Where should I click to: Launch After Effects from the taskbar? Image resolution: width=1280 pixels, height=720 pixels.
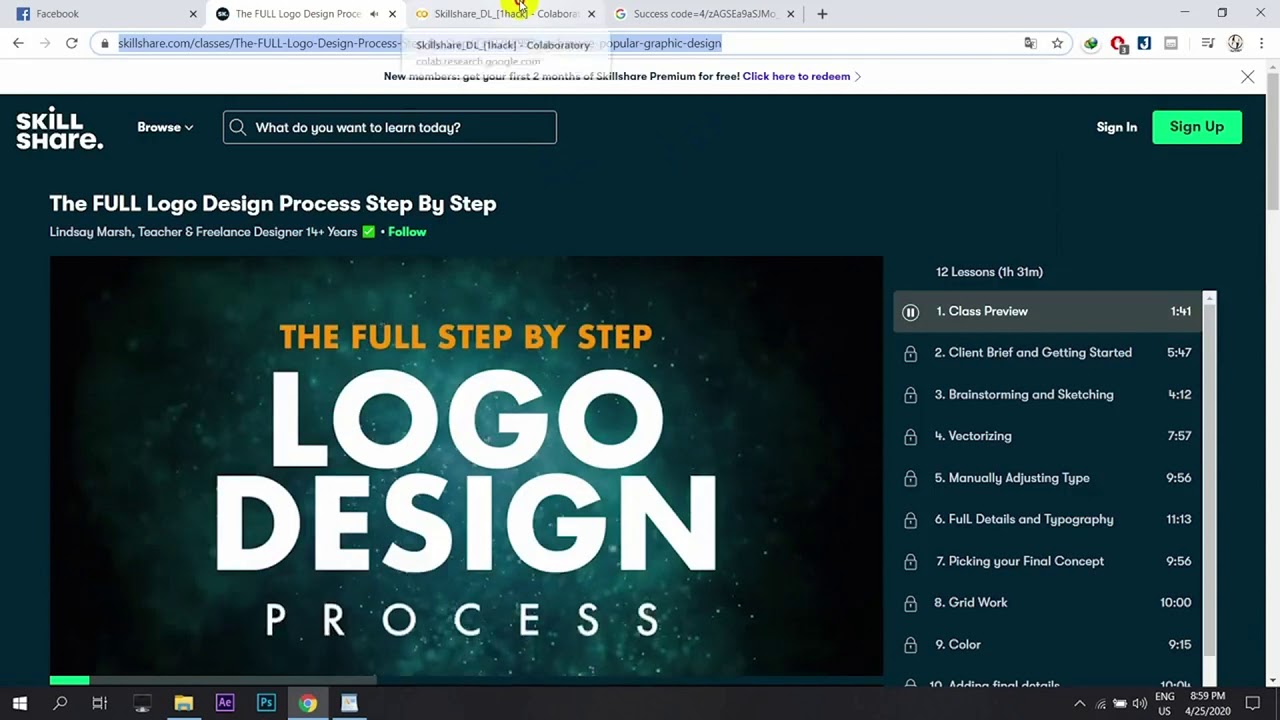point(225,703)
